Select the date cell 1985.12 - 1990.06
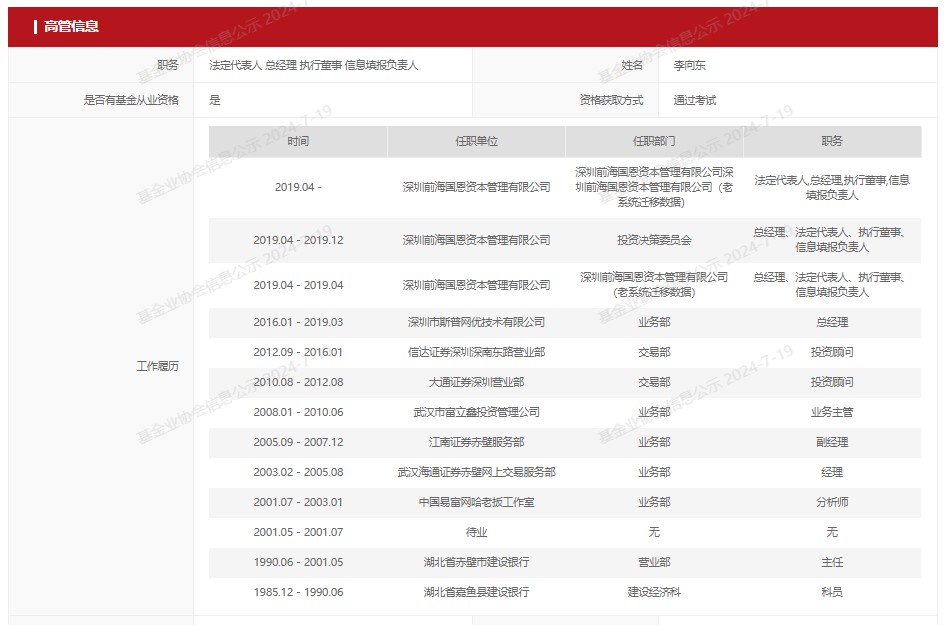Screen dimensions: 945x625 click(x=298, y=592)
